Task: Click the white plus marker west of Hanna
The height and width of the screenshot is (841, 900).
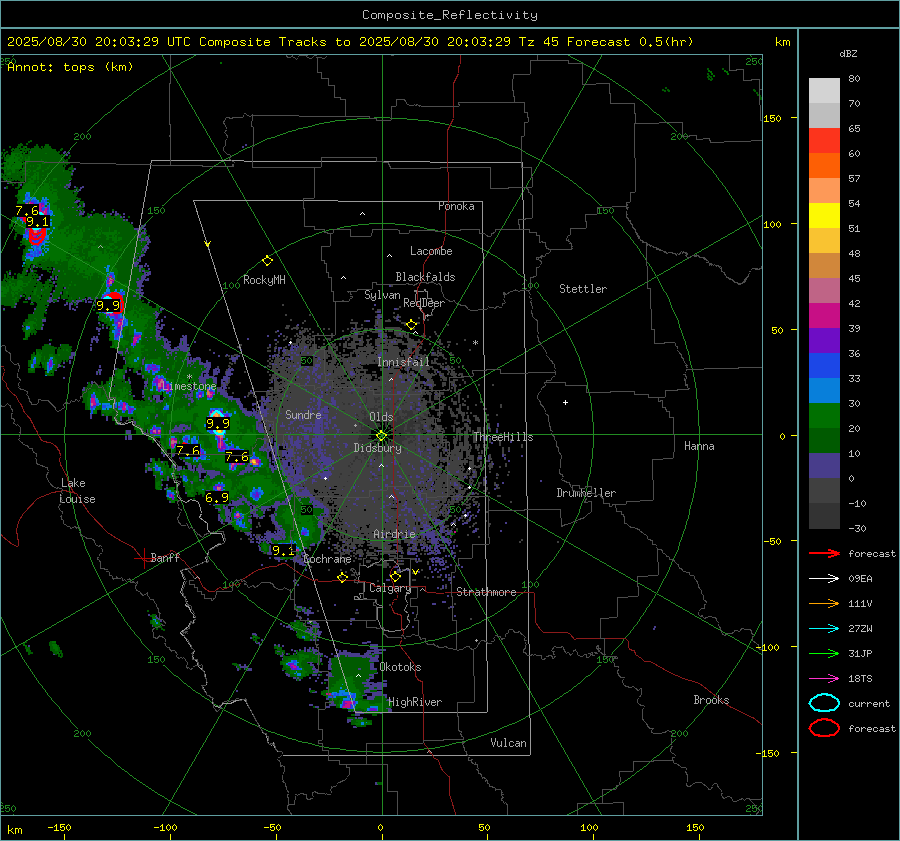Action: click(565, 402)
